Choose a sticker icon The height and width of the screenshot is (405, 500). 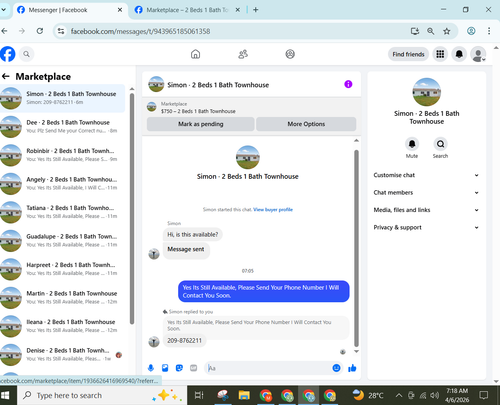coord(179,368)
